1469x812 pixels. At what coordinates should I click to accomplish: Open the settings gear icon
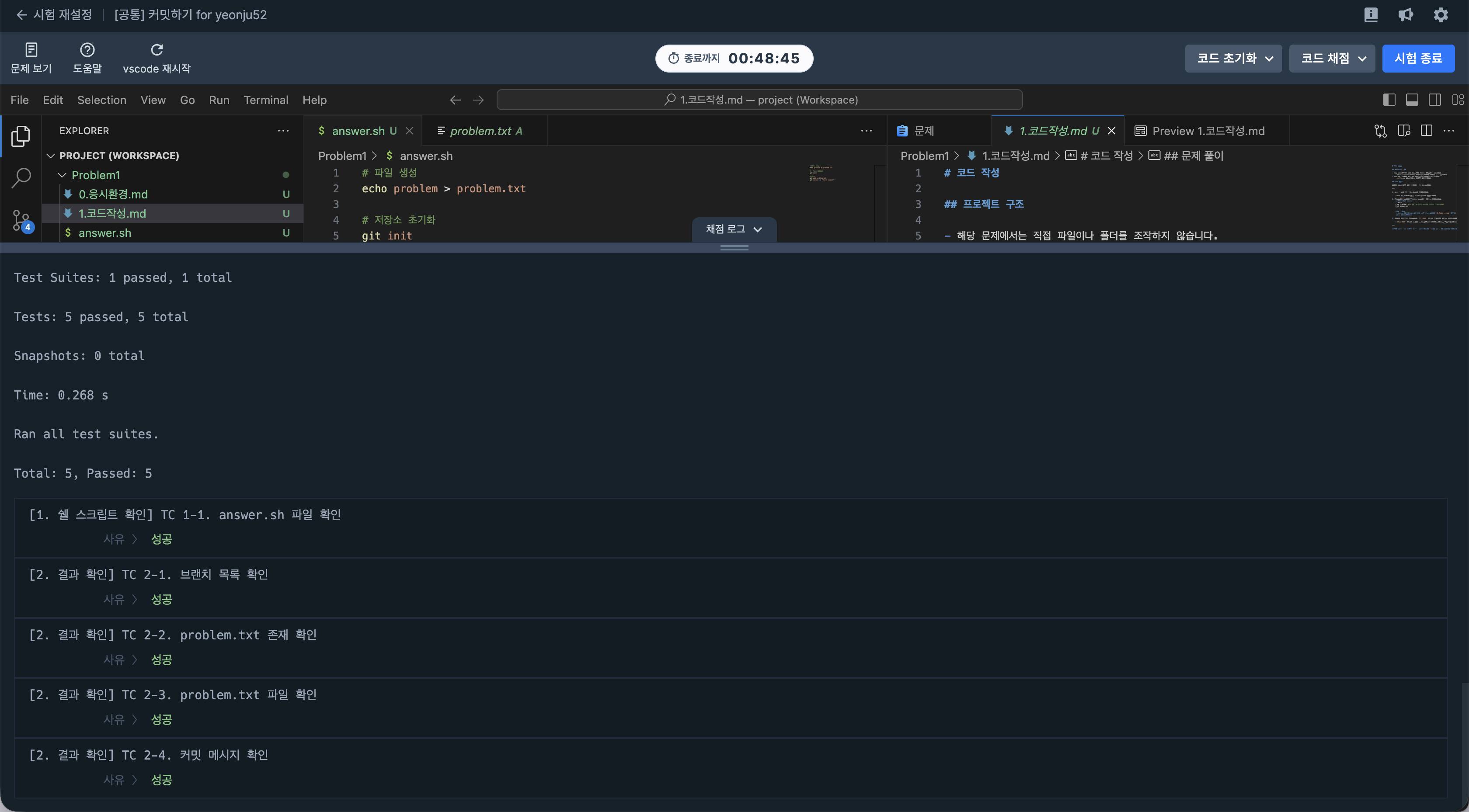point(1441,15)
